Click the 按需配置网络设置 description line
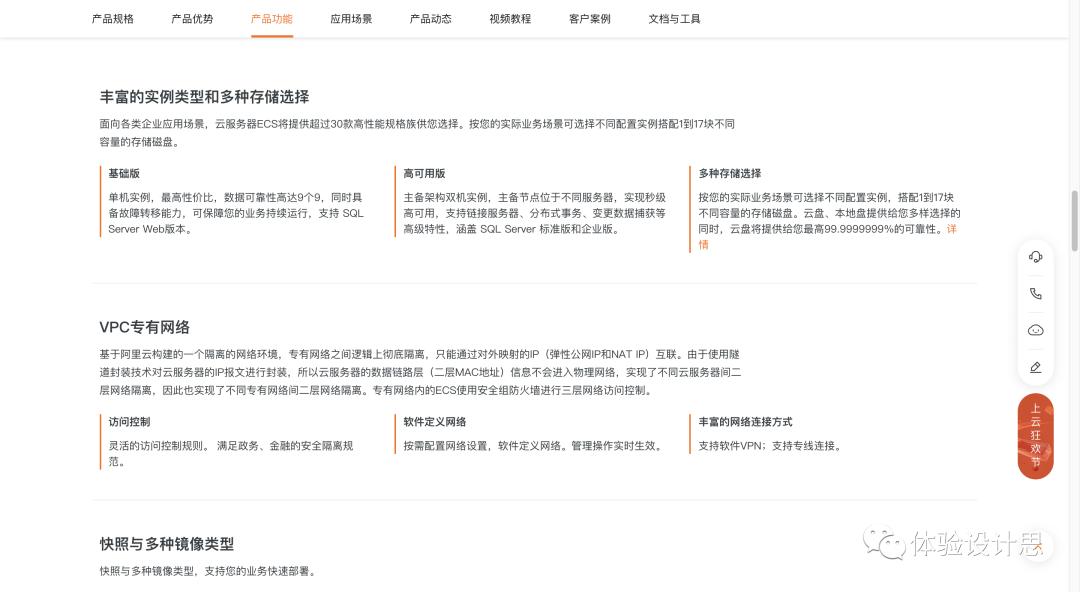1080x592 pixels. click(534, 446)
